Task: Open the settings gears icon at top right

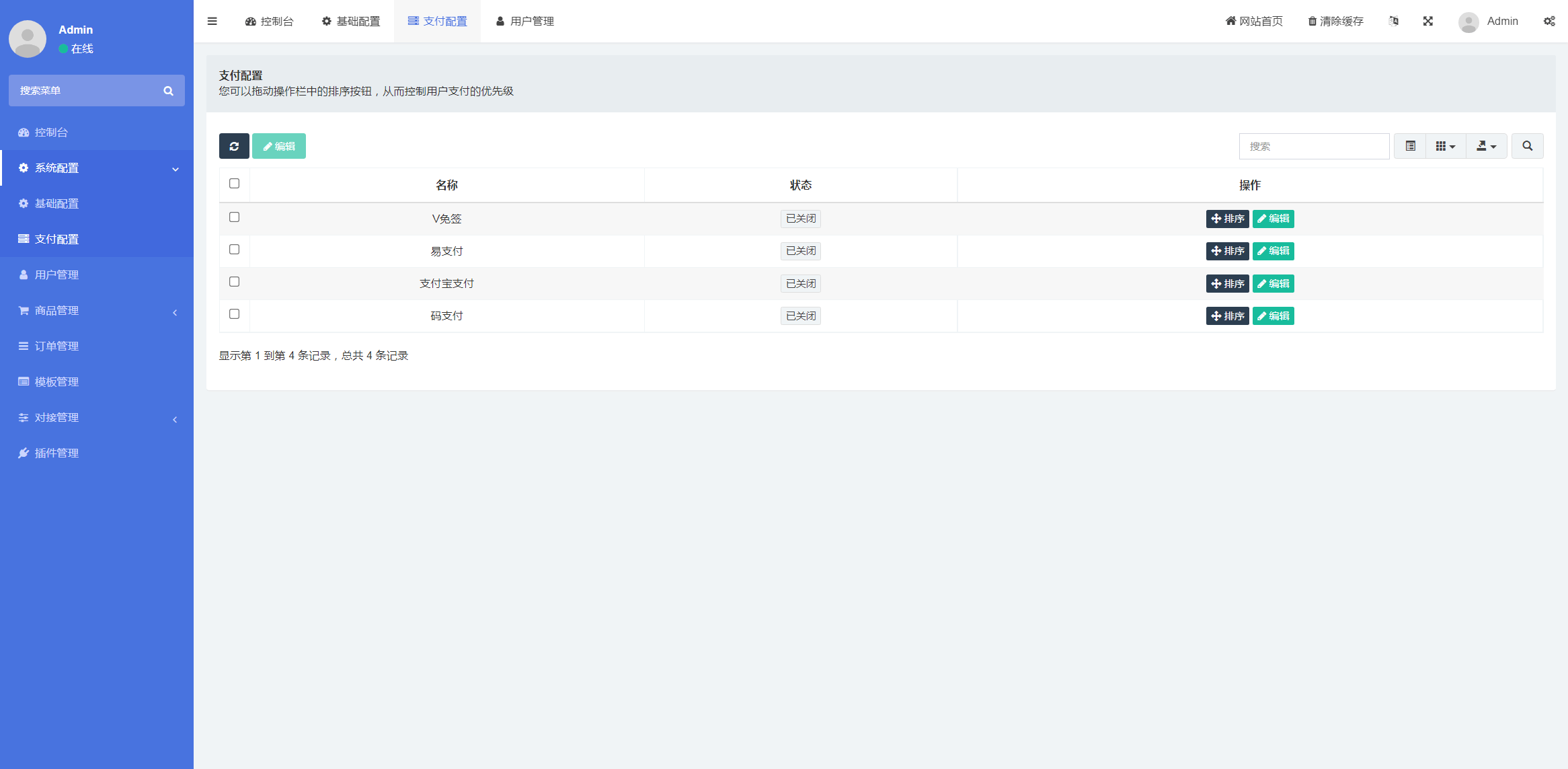Action: 1549,21
